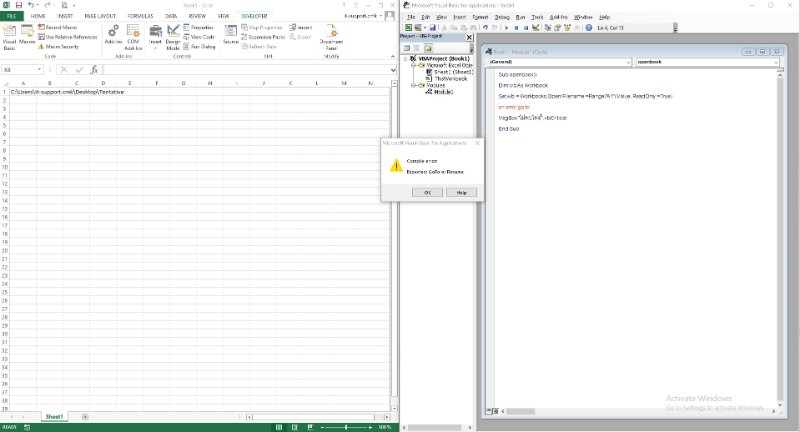The height and width of the screenshot is (432, 800).
Task: Click Help in the compile error dialog
Action: 460,191
